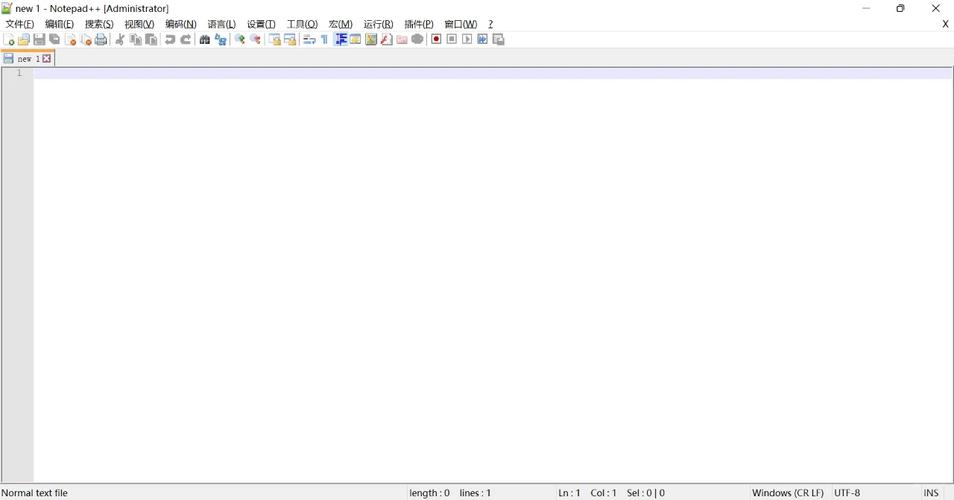The height and width of the screenshot is (500, 954).
Task: Toggle word wrap toolbar button
Action: pyautogui.click(x=309, y=40)
